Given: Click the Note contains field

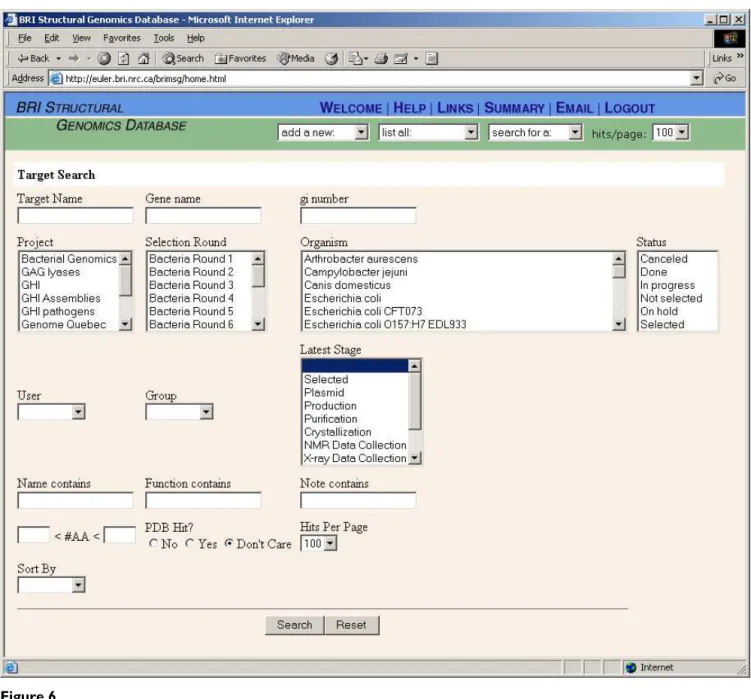Looking at the screenshot, I should [x=358, y=500].
